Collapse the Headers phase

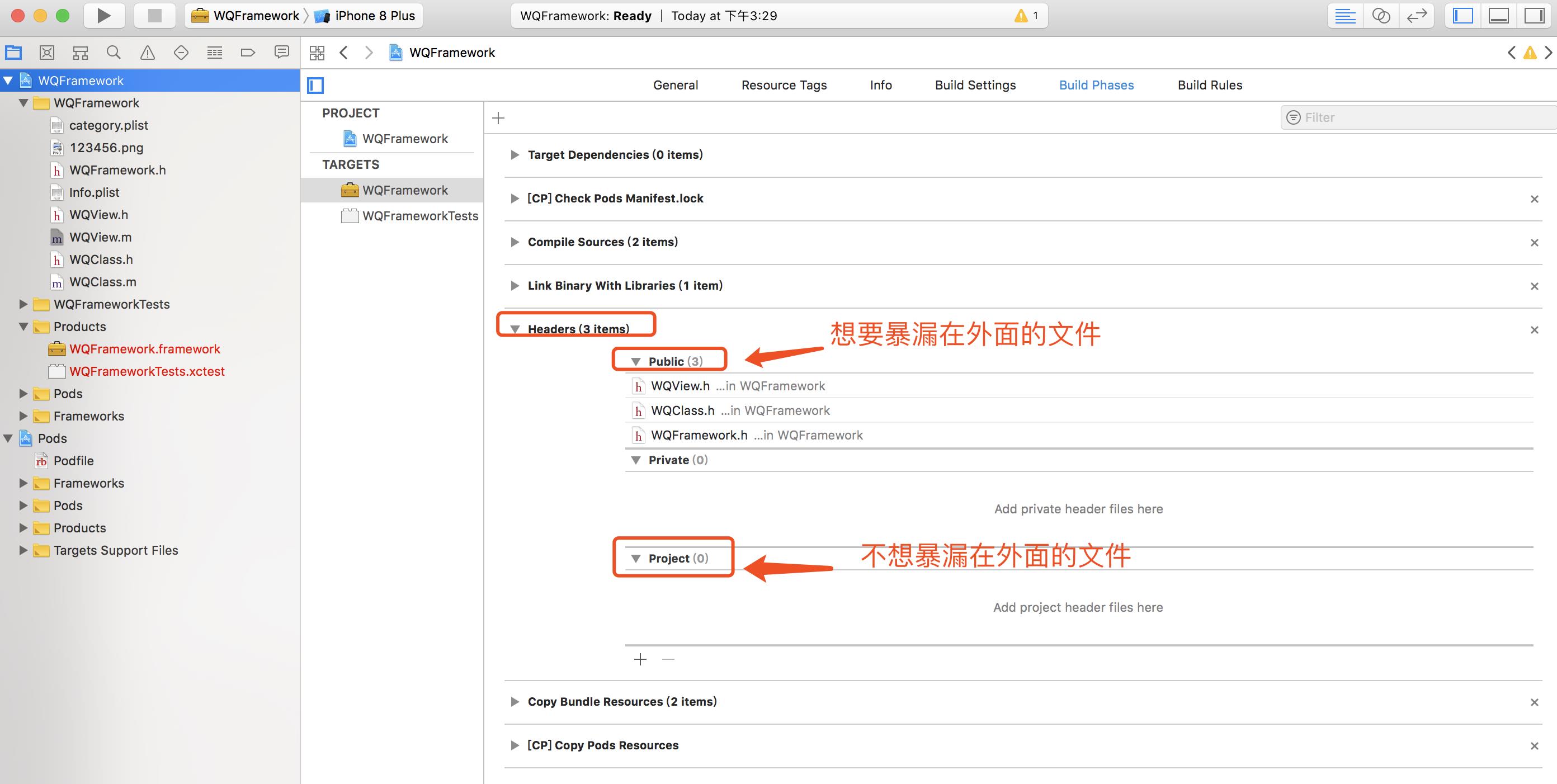515,329
